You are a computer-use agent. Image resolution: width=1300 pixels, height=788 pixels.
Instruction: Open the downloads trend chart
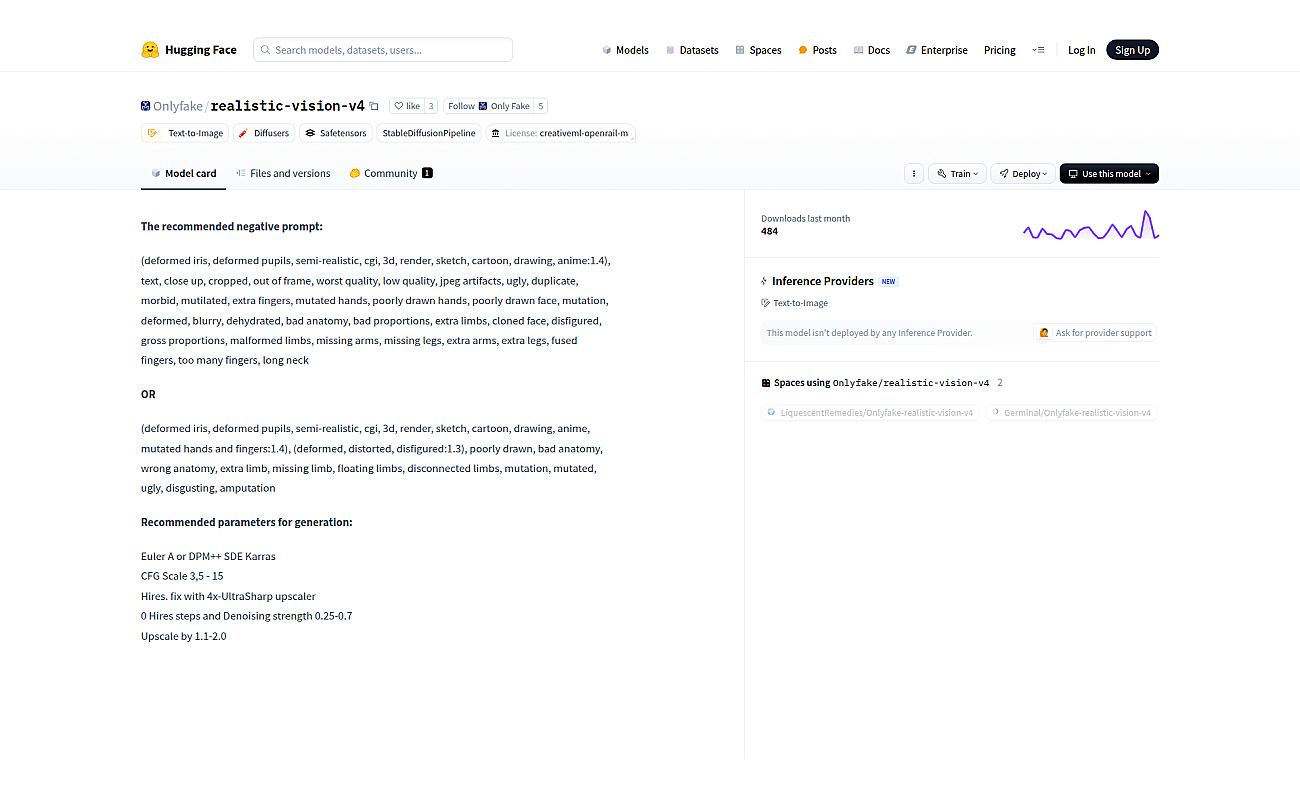point(1091,226)
